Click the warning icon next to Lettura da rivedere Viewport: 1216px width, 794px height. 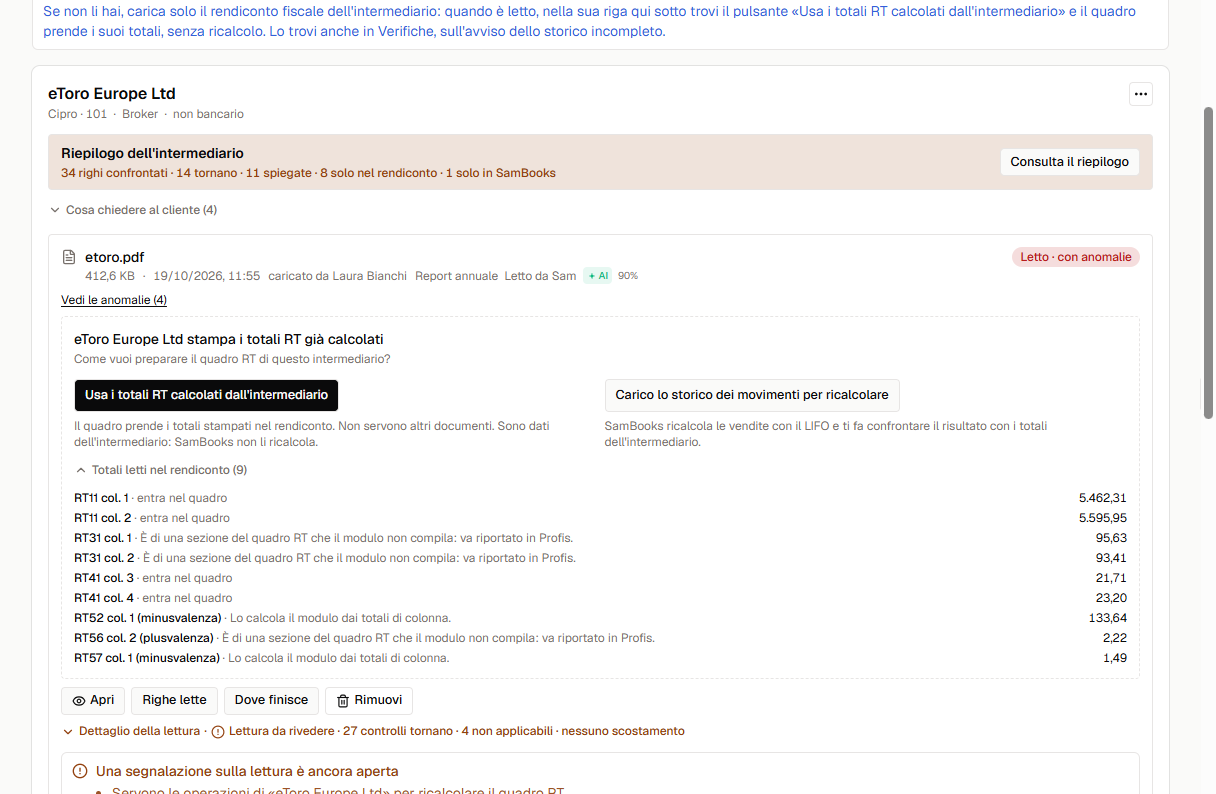pyautogui.click(x=218, y=731)
